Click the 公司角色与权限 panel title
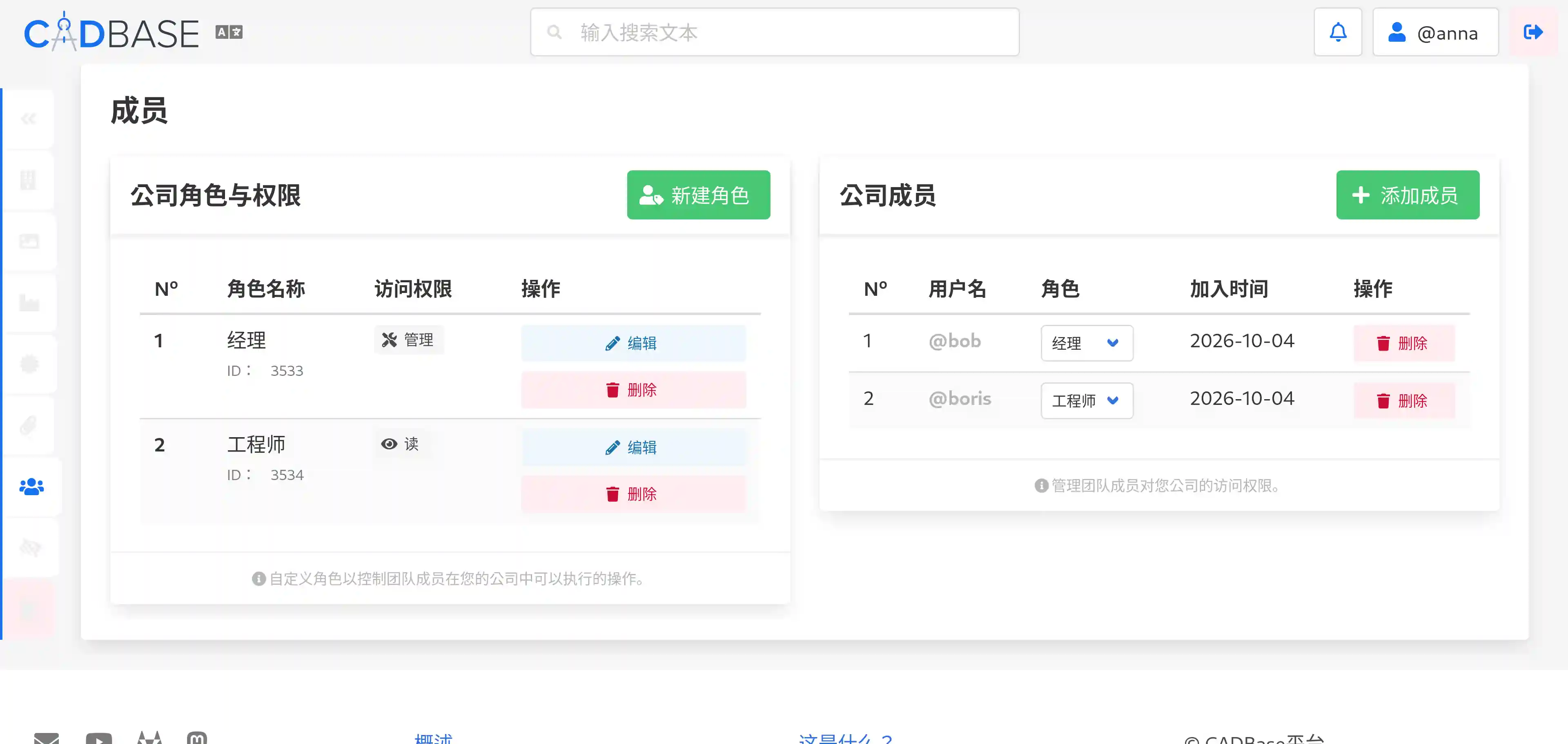This screenshot has width=1568, height=744. tap(216, 195)
